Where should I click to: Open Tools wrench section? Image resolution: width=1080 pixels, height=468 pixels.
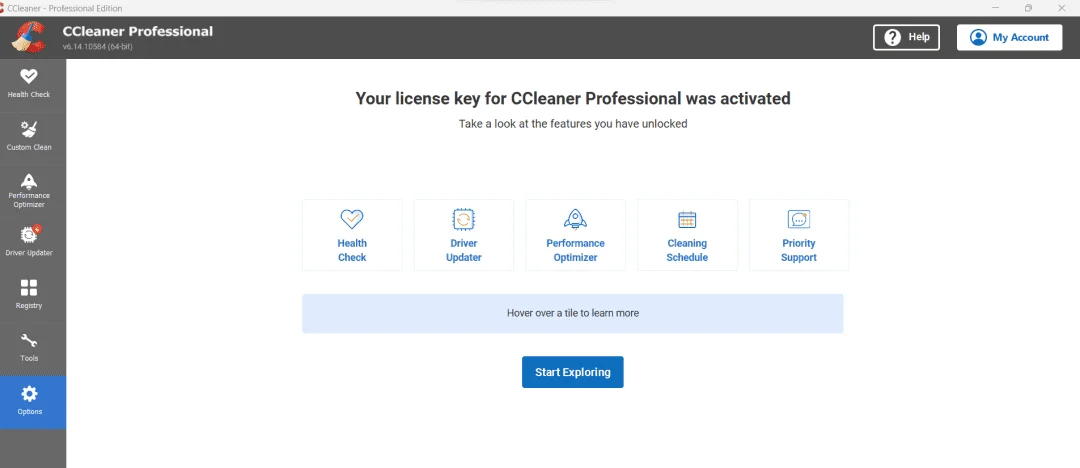[x=29, y=348]
